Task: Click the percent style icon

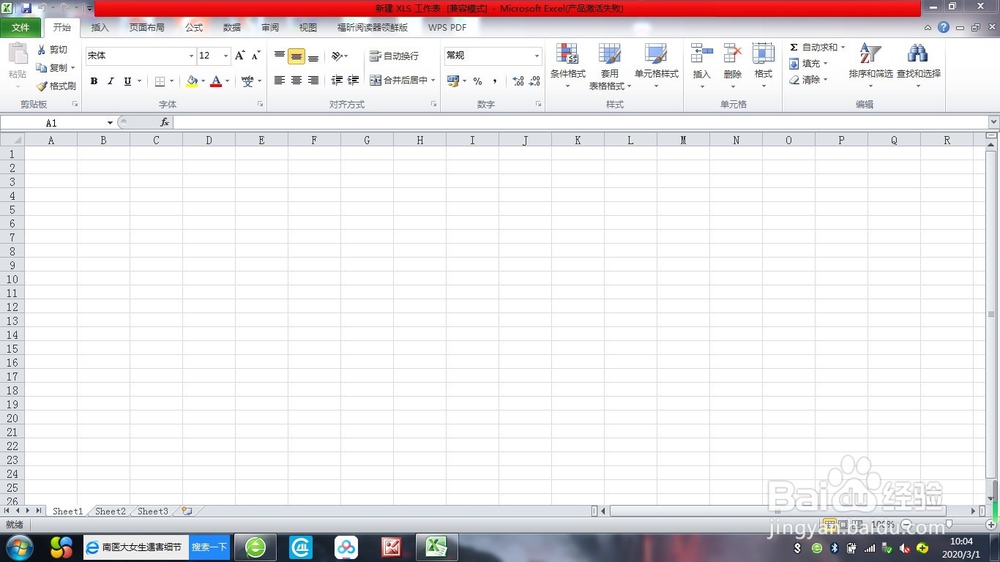Action: pyautogui.click(x=477, y=81)
